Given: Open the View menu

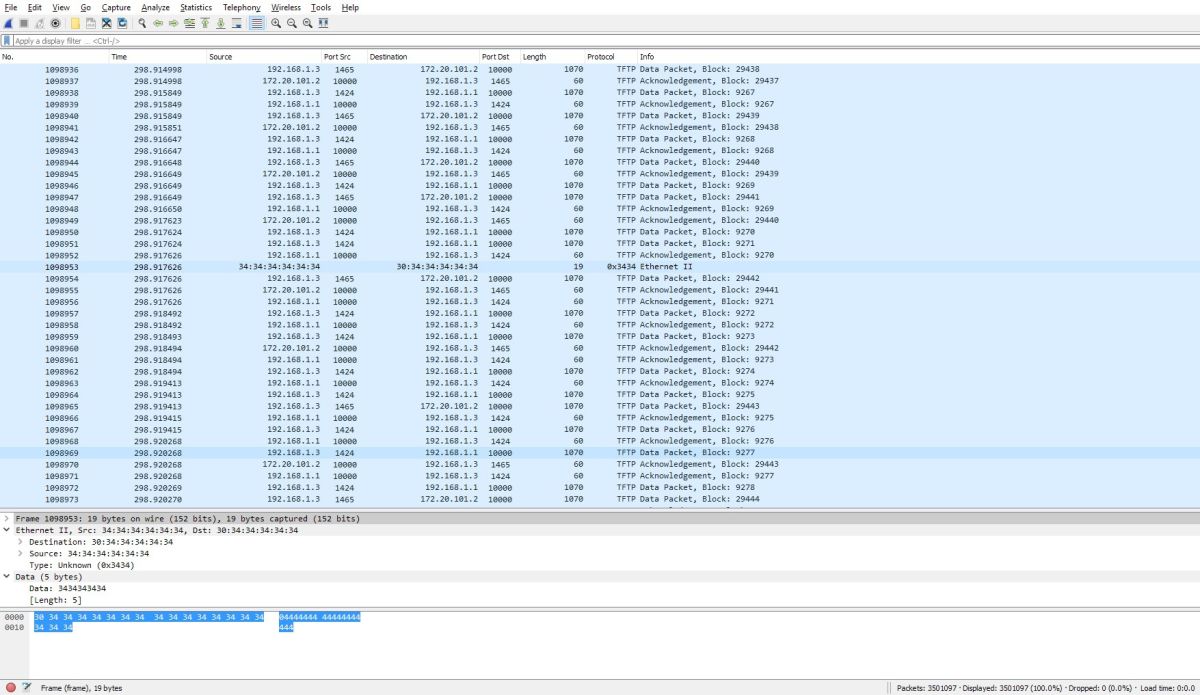Looking at the screenshot, I should click(x=61, y=7).
